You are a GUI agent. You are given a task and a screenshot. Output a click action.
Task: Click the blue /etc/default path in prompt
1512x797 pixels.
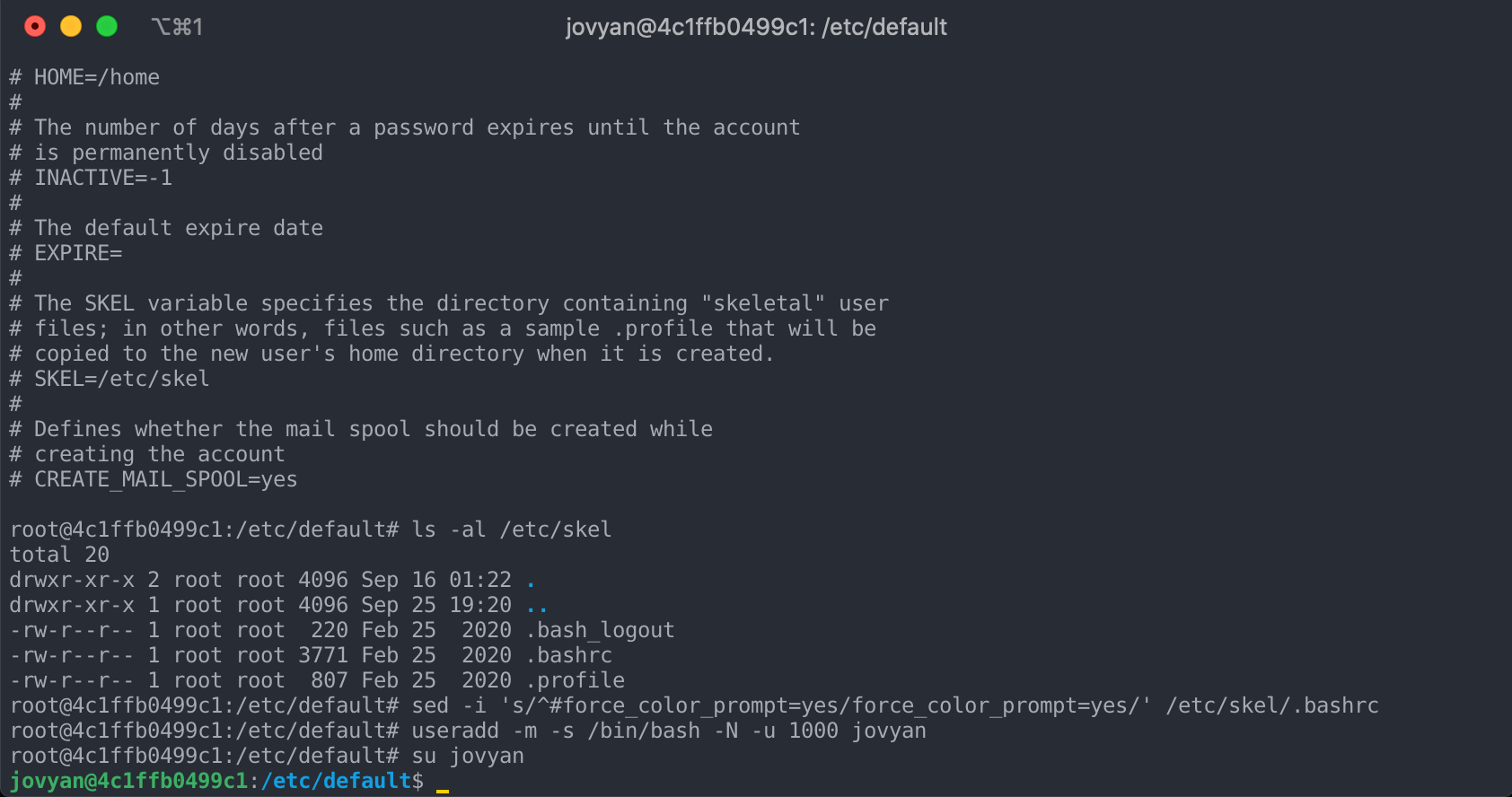[x=336, y=781]
